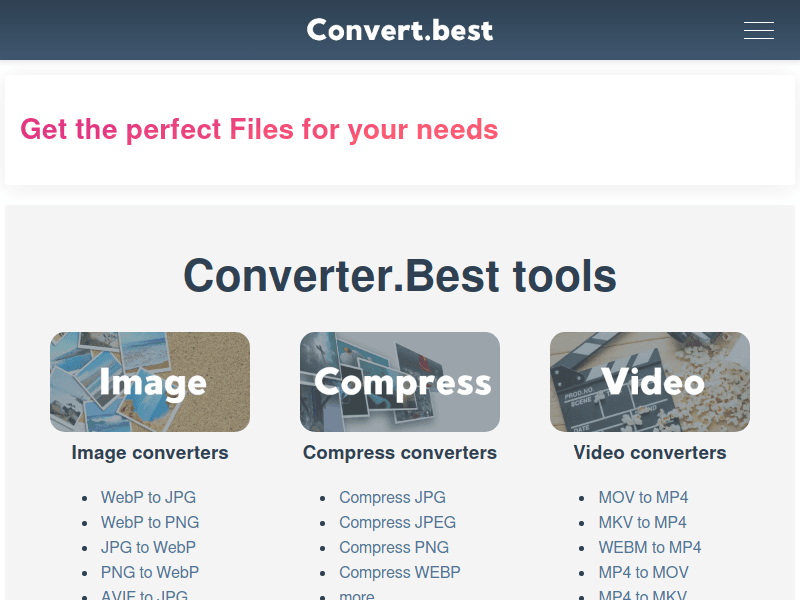Click the Convert.best site logo
This screenshot has width=800, height=600.
click(x=400, y=30)
